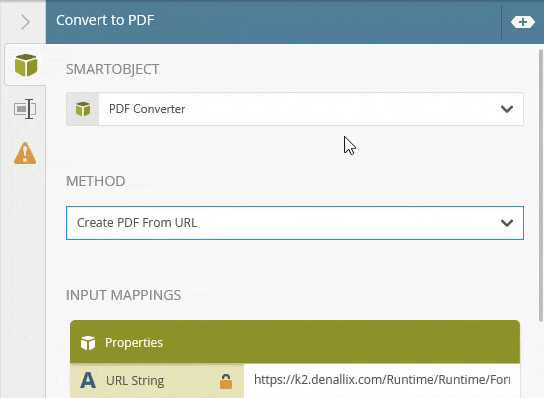This screenshot has height=398, width=544.
Task: Click the INPUT MAPPINGS section heading
Action: tap(124, 295)
